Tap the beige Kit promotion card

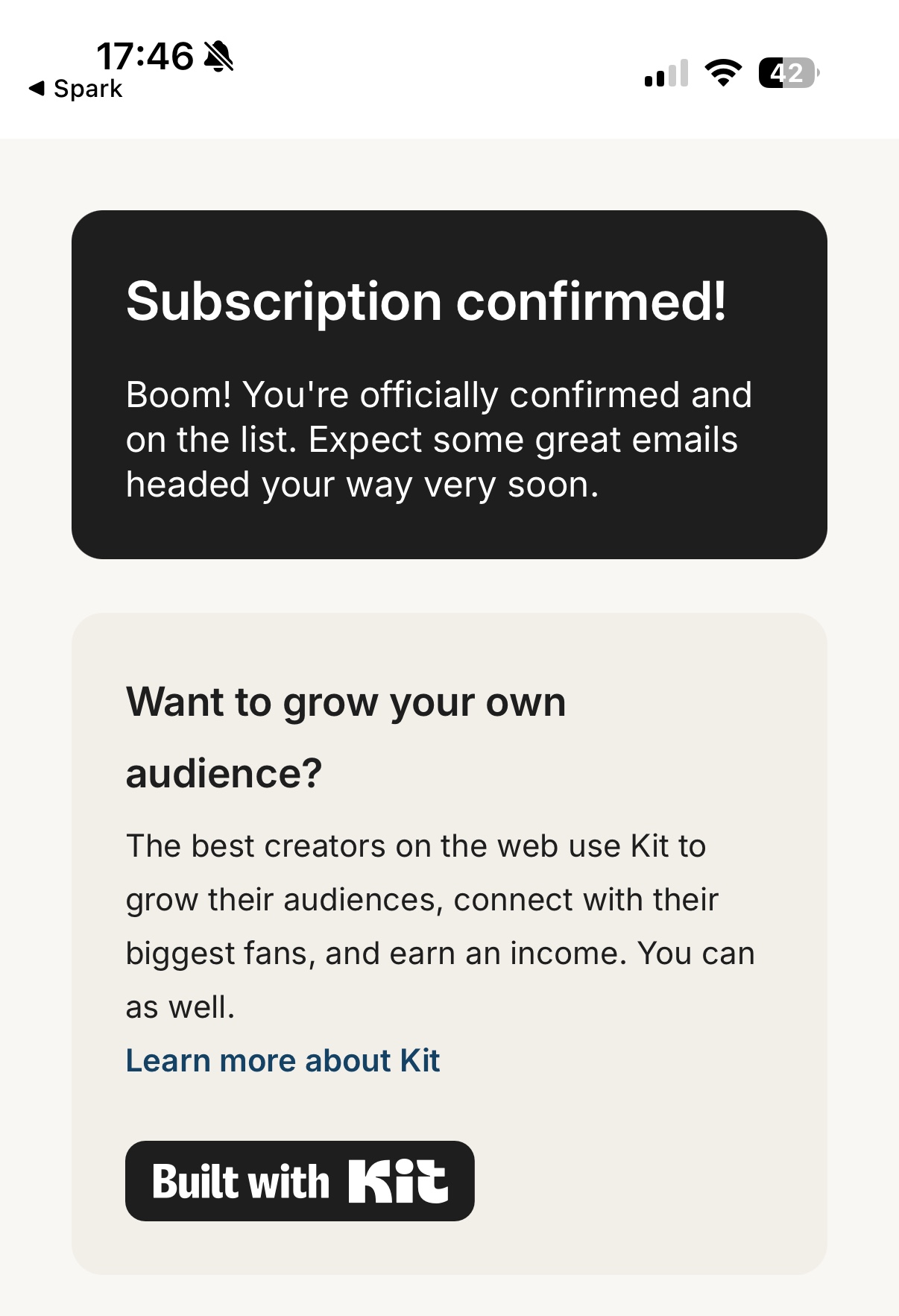(x=449, y=944)
